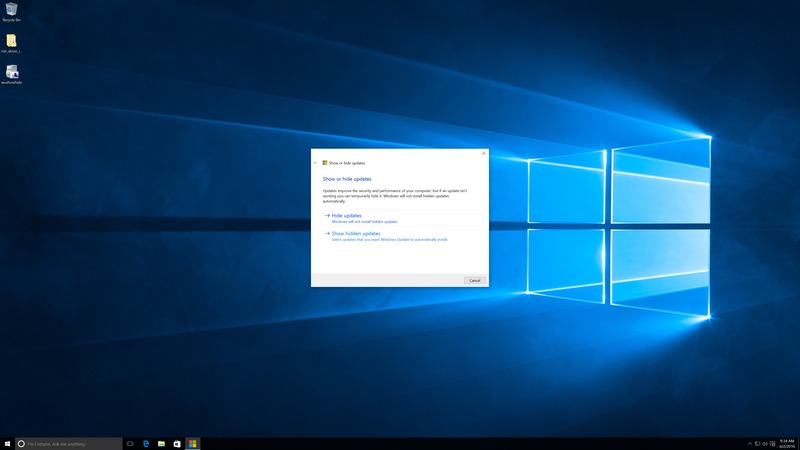Screen dimensions: 800x450
Task: Choose Show hidden updates option
Action: 356,233
